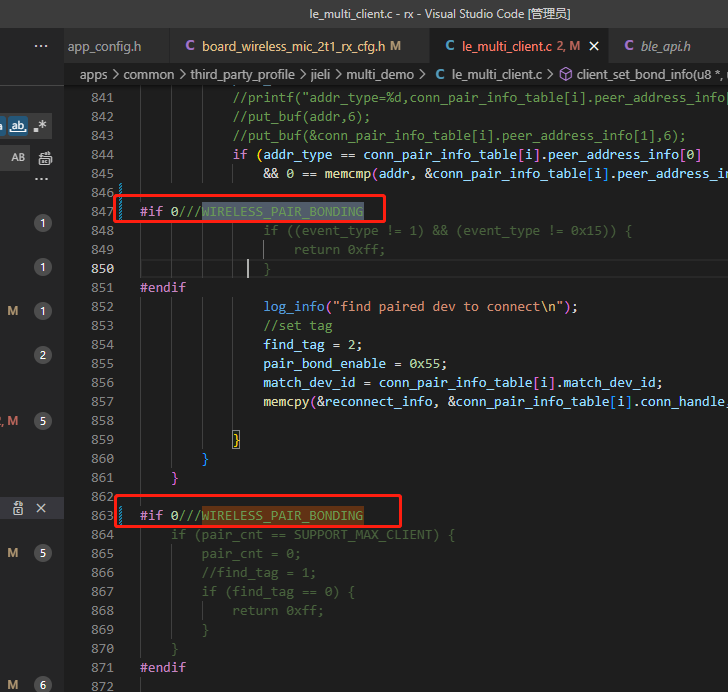Click //printf addr_type comment on line 841
728x692 pixels.
click(x=480, y=98)
